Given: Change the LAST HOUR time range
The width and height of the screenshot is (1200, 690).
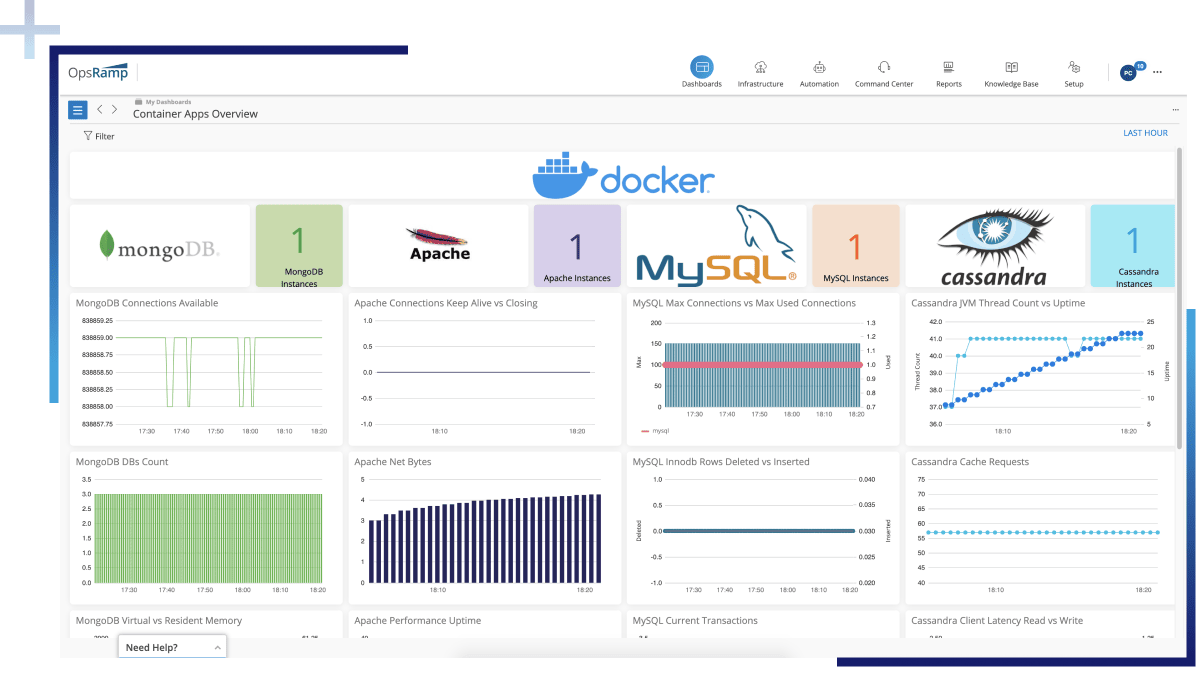Looking at the screenshot, I should (x=1145, y=133).
